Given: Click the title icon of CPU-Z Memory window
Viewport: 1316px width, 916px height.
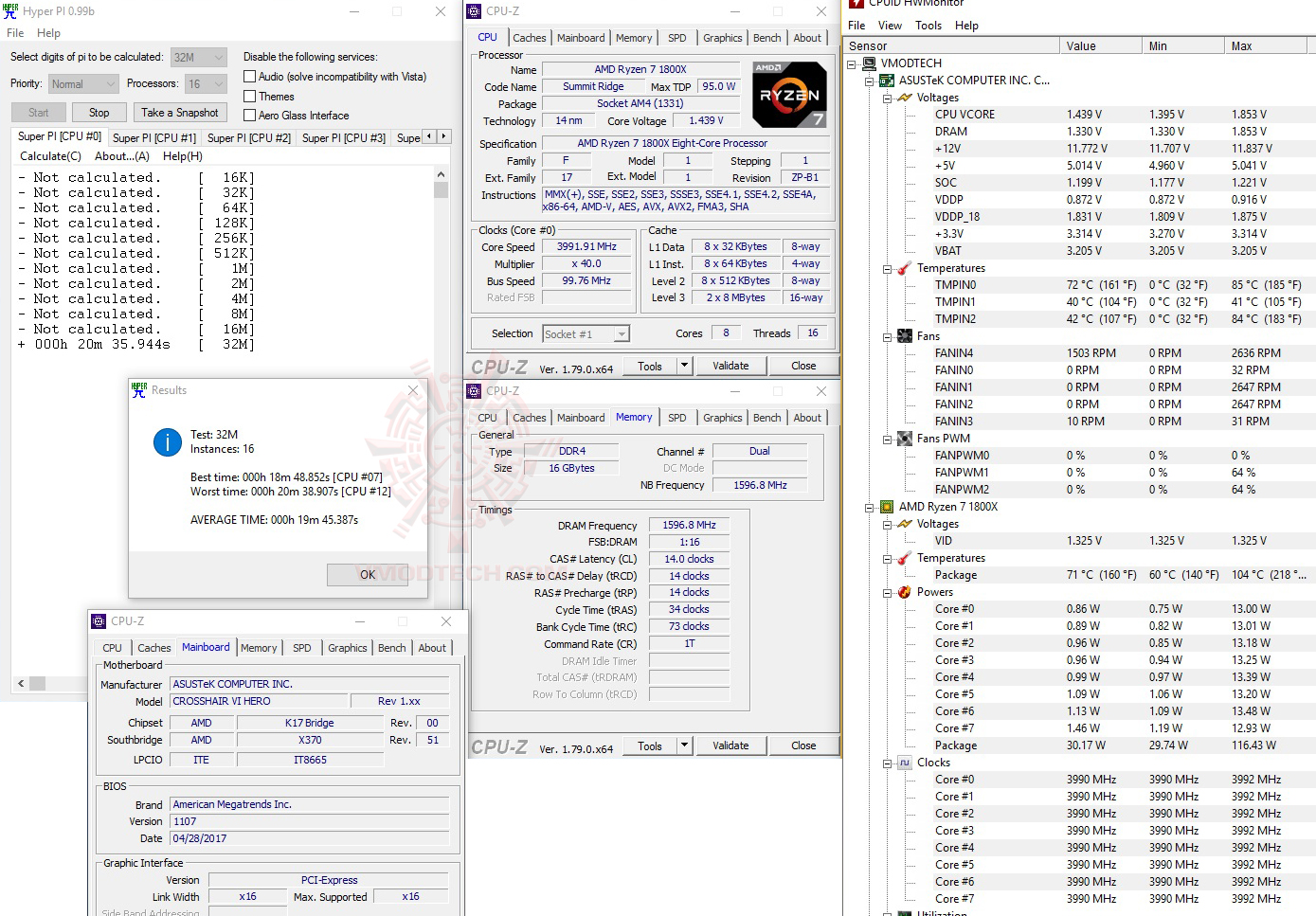Looking at the screenshot, I should [474, 391].
